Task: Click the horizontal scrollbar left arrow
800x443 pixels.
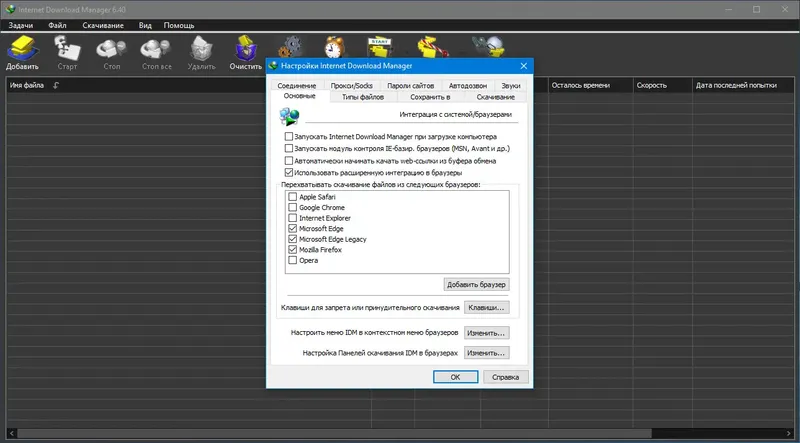Action: pyautogui.click(x=12, y=433)
